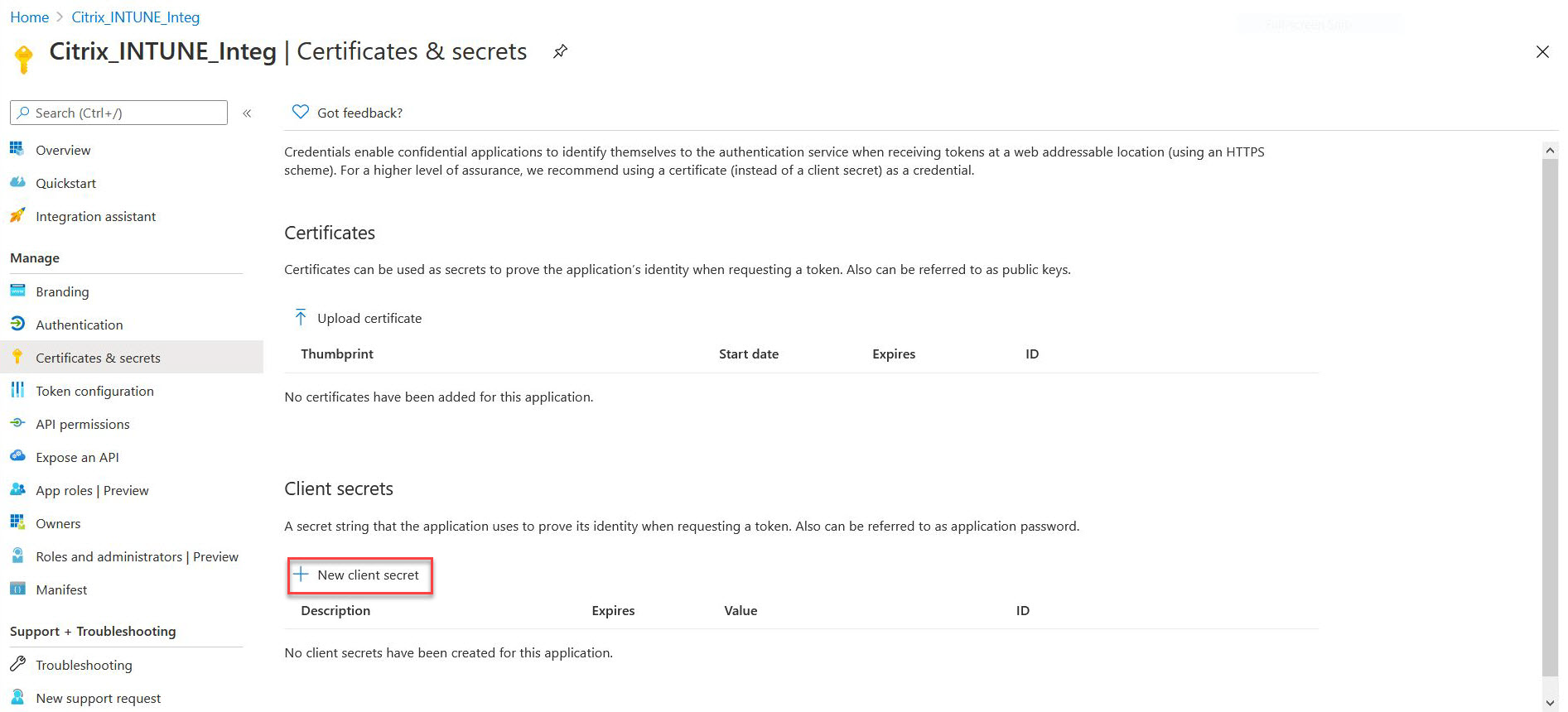Screen dimensions: 1568x712
Task: Click the Quickstart cloud icon
Action: (17, 182)
